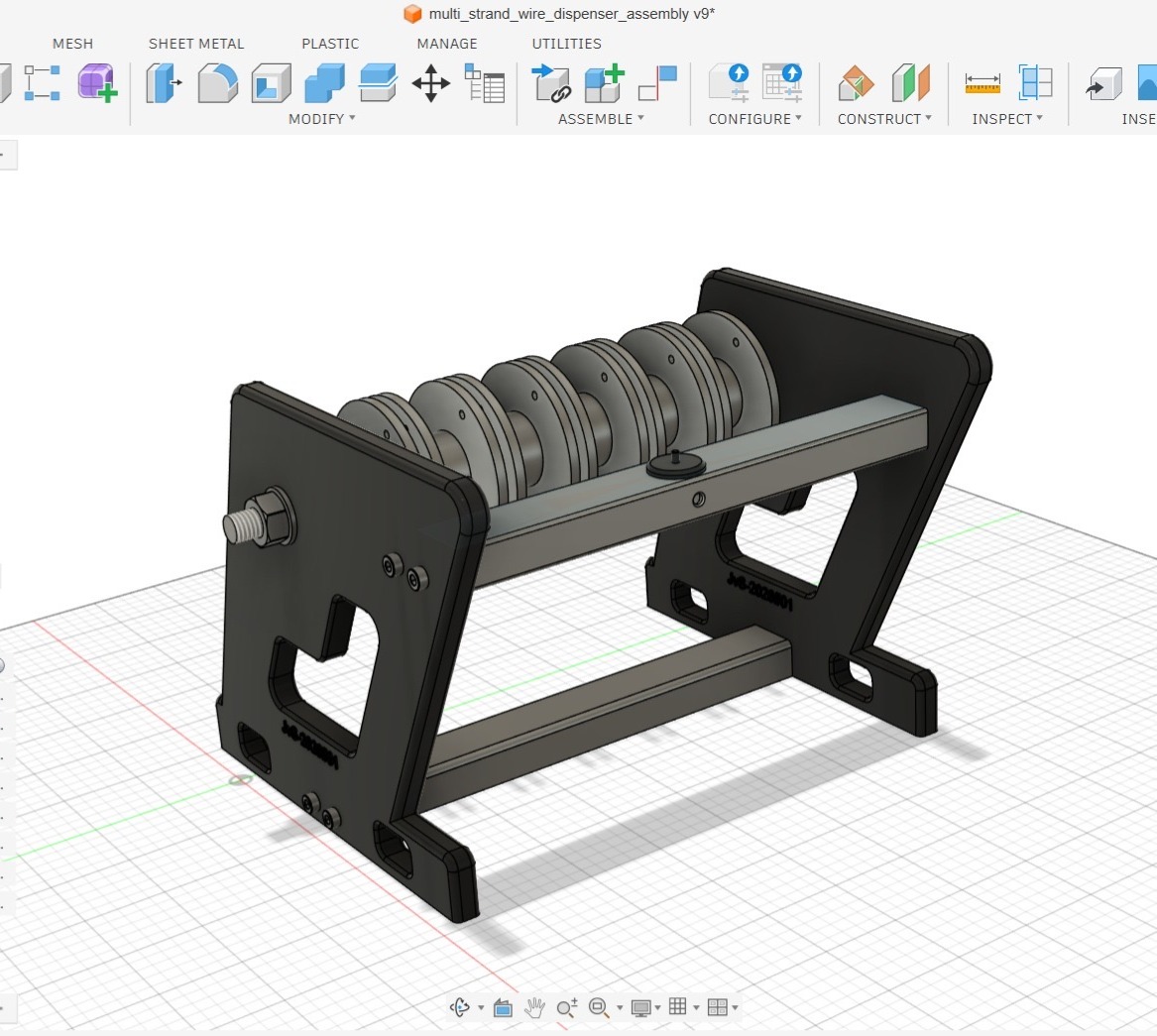Expand the CONFIGURE dropdown menu
This screenshot has width=1157, height=1036.
(x=754, y=119)
